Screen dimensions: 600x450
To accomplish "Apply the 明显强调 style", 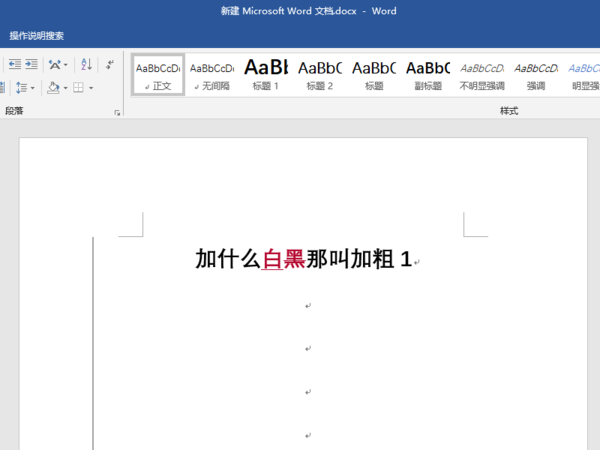I will point(583,75).
